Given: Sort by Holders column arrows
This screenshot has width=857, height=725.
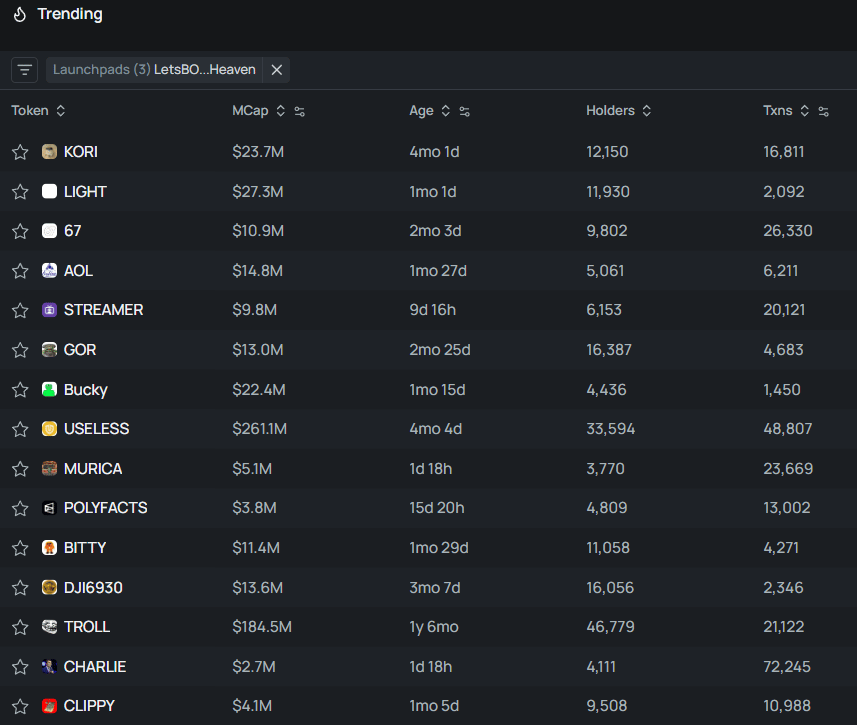Looking at the screenshot, I should tap(646, 111).
